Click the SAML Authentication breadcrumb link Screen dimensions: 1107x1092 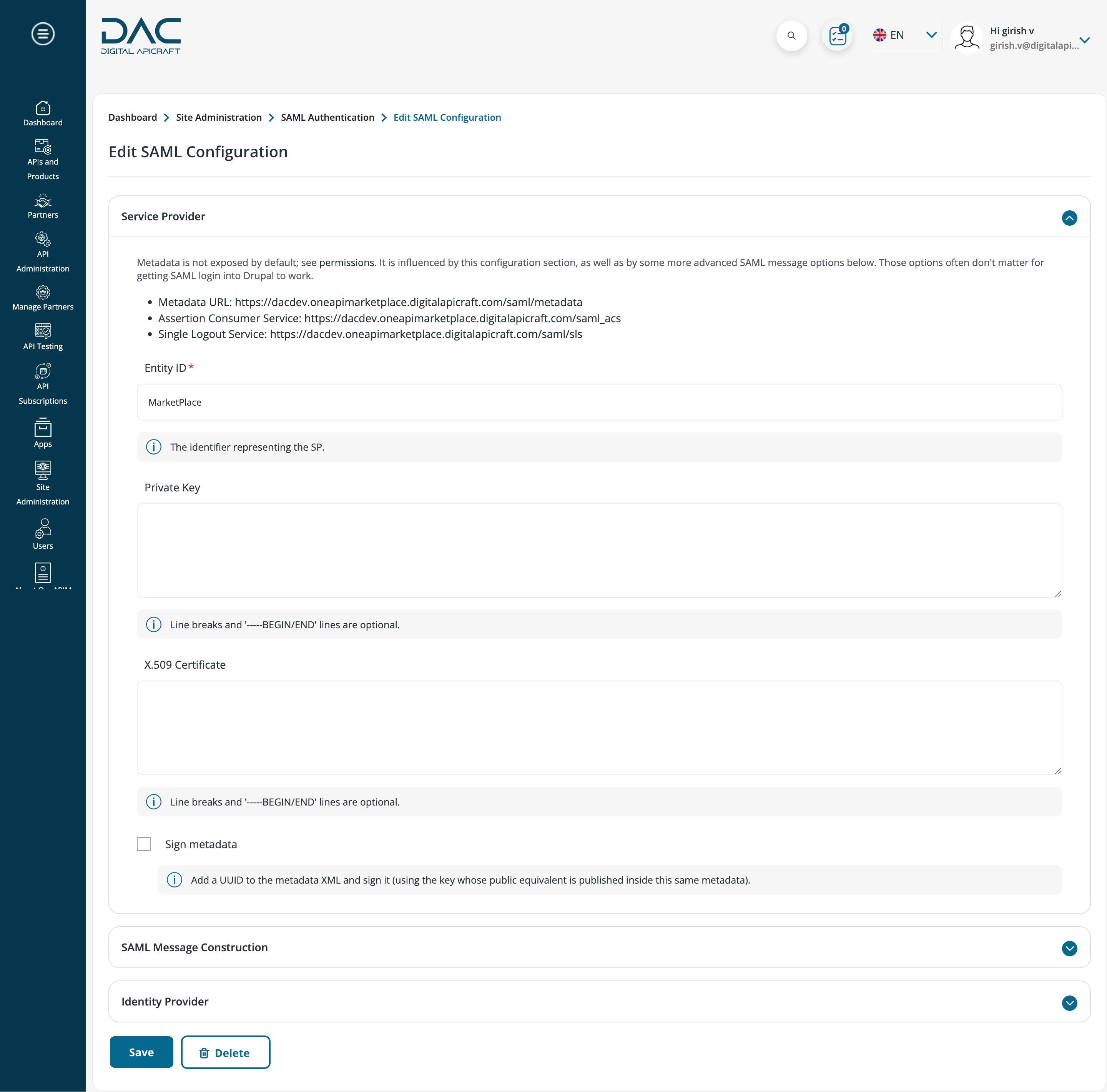[327, 117]
